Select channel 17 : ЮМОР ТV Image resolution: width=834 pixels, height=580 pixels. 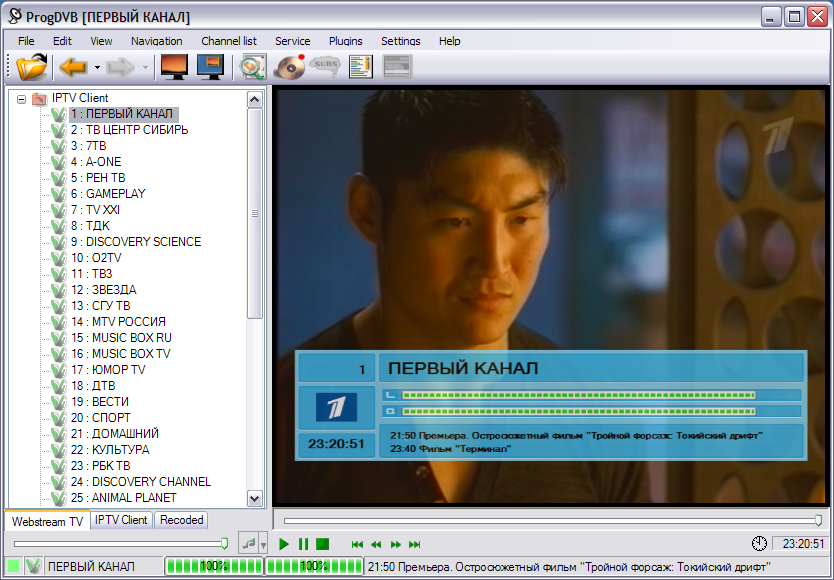107,369
